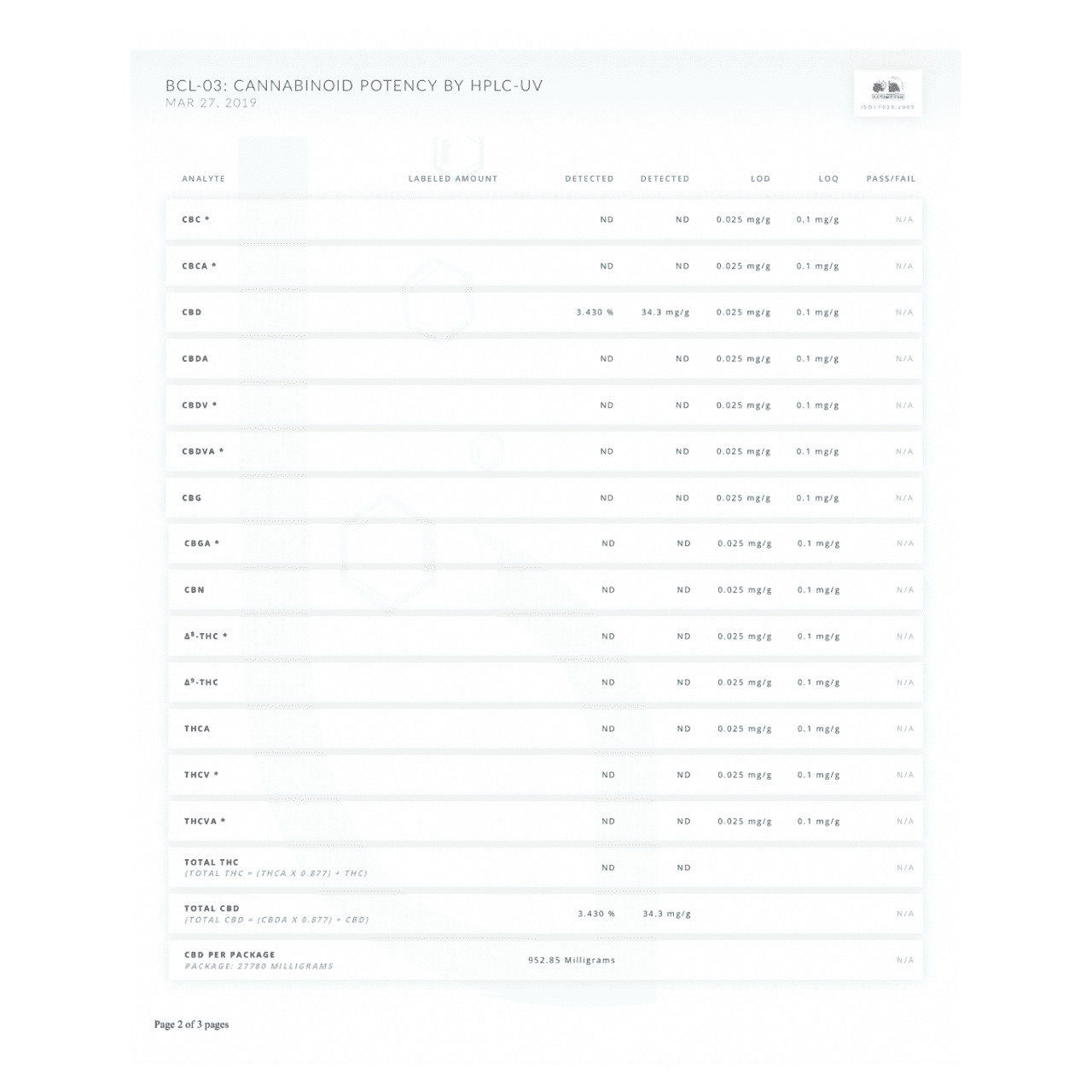Click the TOTAL CBD formula text
The height and width of the screenshot is (1092, 1092).
pos(277,920)
